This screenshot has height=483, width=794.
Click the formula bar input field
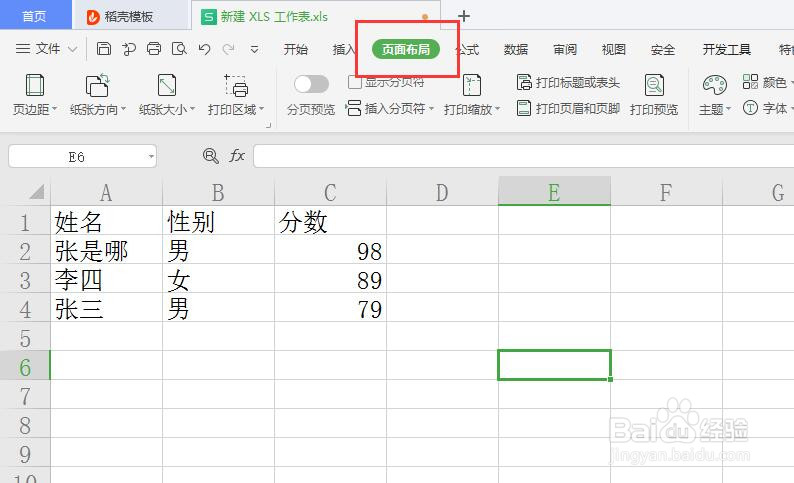click(x=524, y=156)
